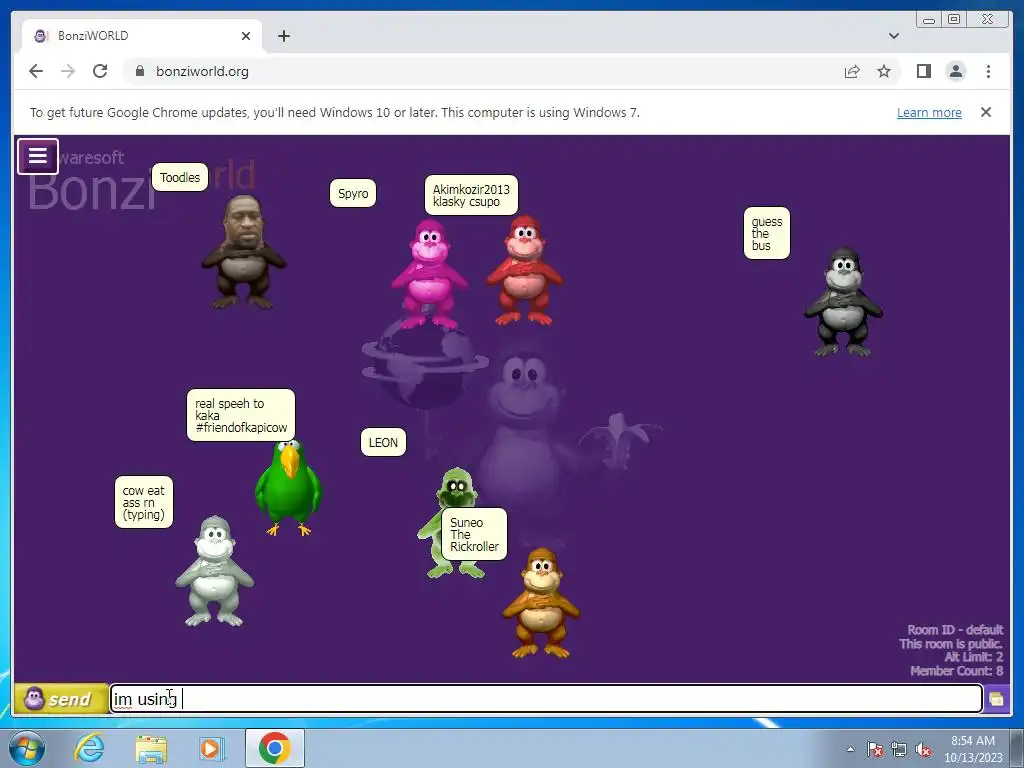Go back to previous page
1024x768 pixels.
pos(36,71)
